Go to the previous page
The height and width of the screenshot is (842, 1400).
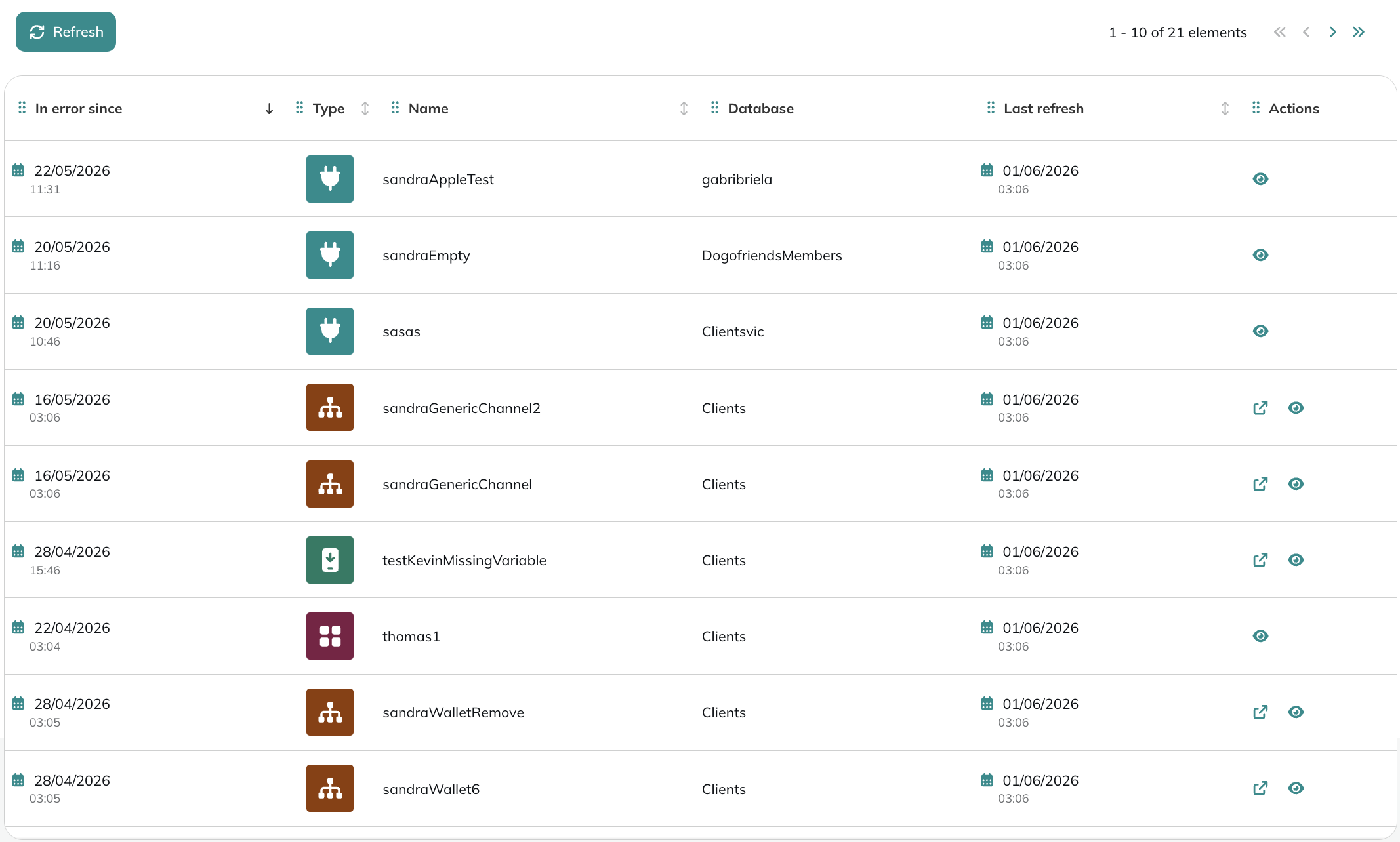1306,32
